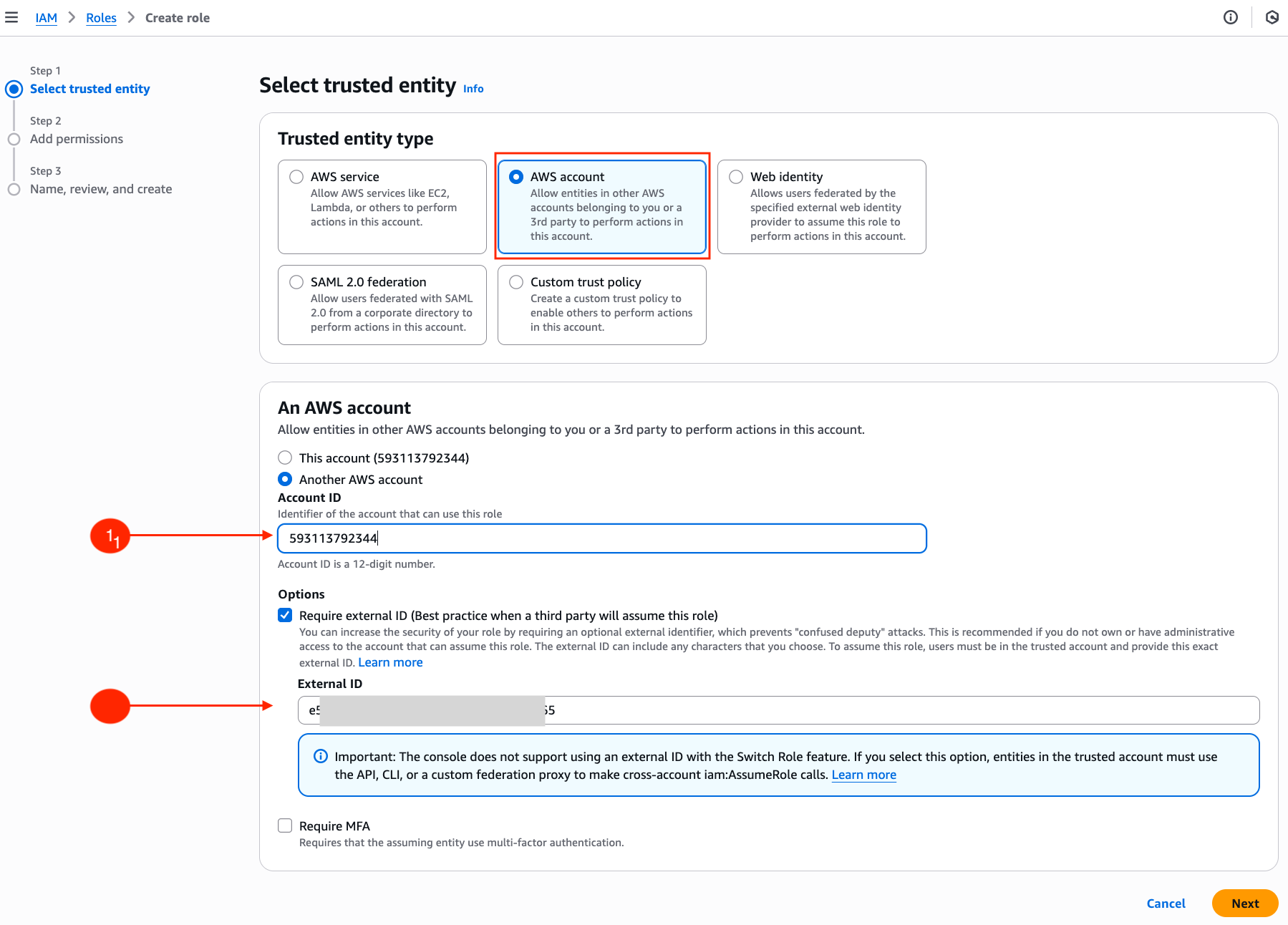Open Learn more about external IDs

click(390, 662)
